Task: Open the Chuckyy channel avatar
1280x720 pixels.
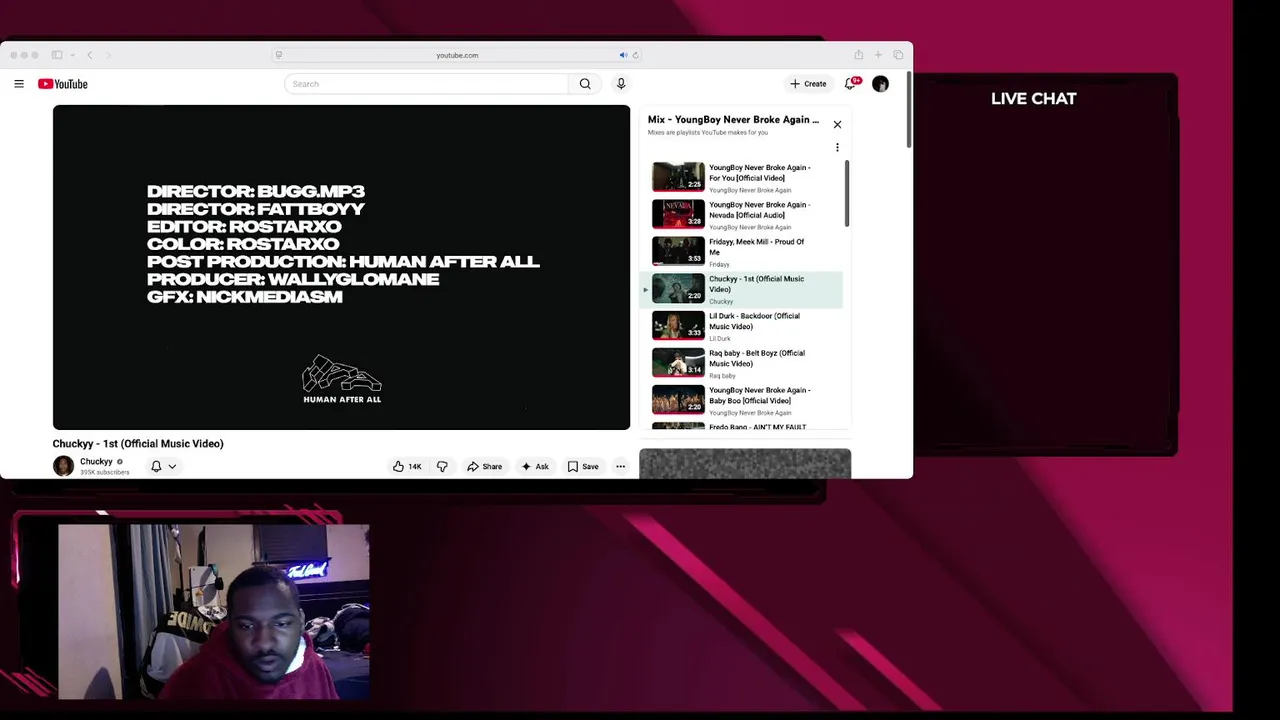Action: click(x=63, y=466)
